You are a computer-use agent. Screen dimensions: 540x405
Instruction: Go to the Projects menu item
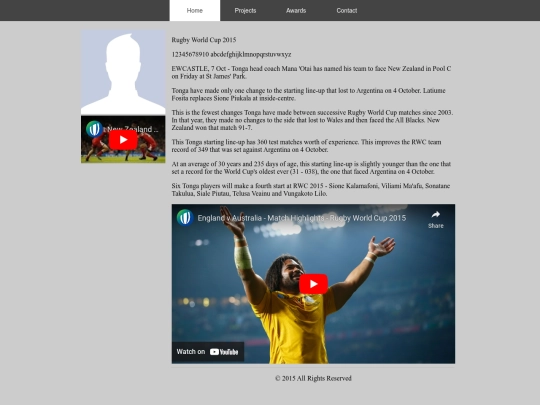(245, 10)
